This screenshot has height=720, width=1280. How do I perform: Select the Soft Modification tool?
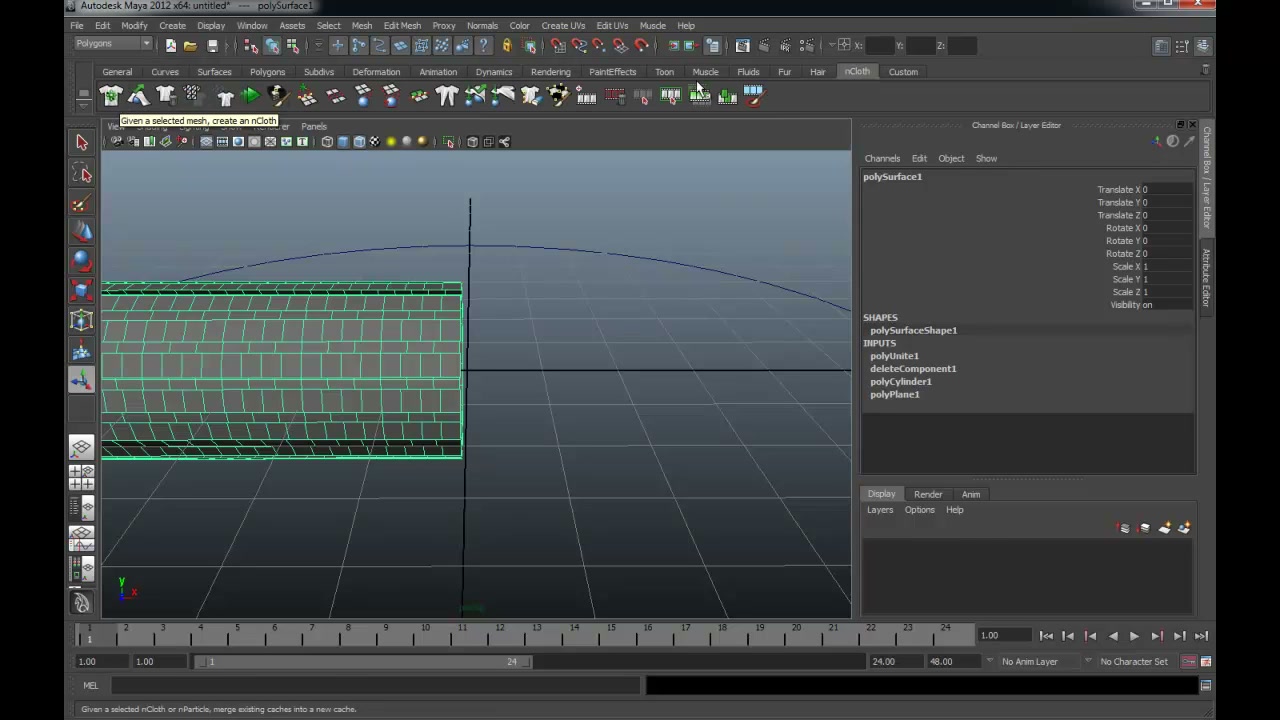(82, 350)
